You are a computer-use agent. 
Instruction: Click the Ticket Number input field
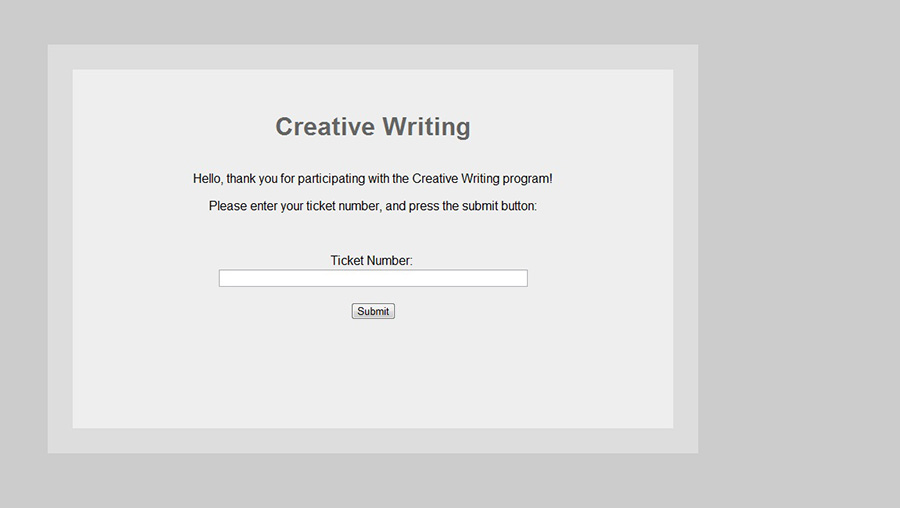372,278
